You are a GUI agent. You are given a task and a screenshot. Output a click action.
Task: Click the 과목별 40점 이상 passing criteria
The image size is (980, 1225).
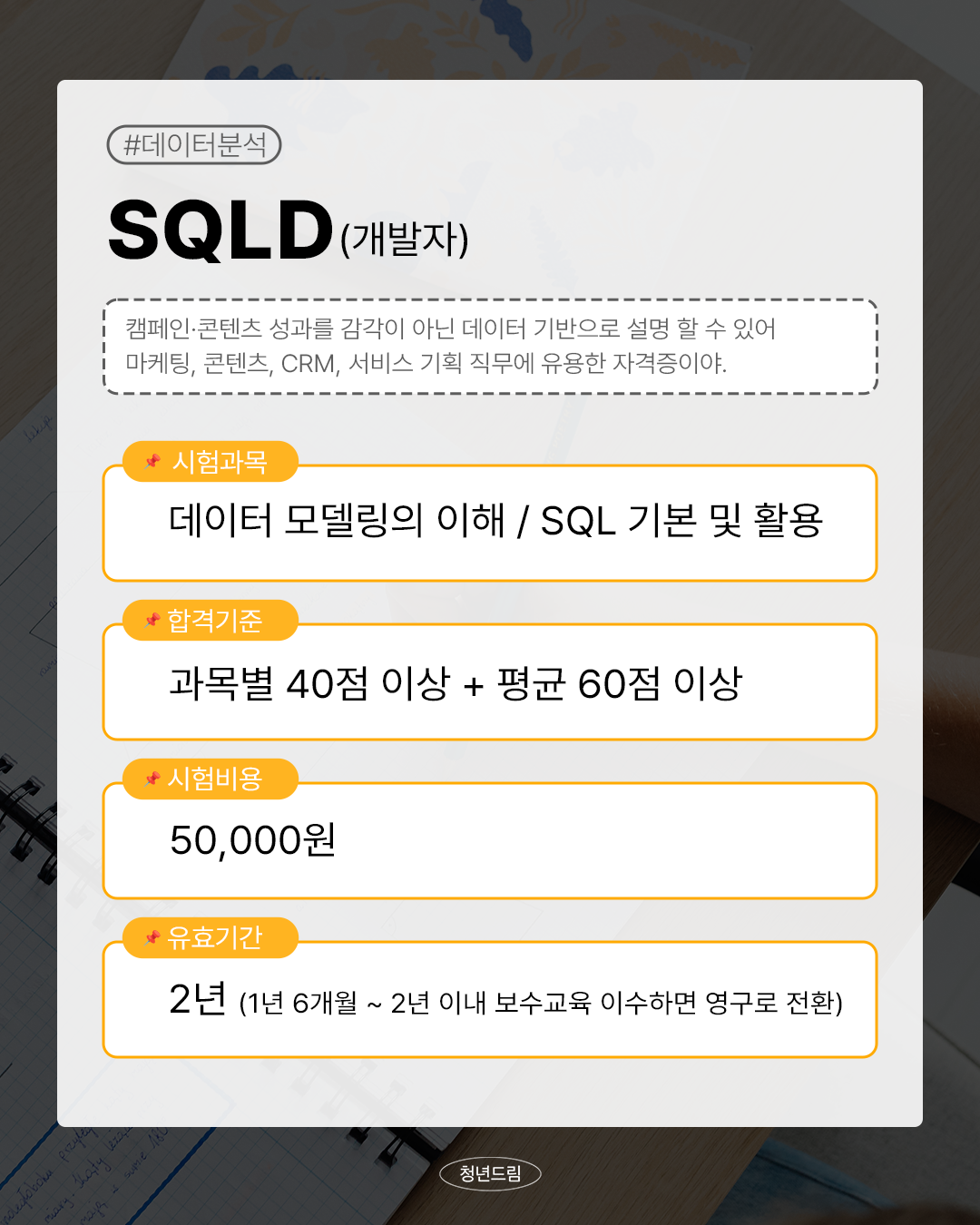309,683
